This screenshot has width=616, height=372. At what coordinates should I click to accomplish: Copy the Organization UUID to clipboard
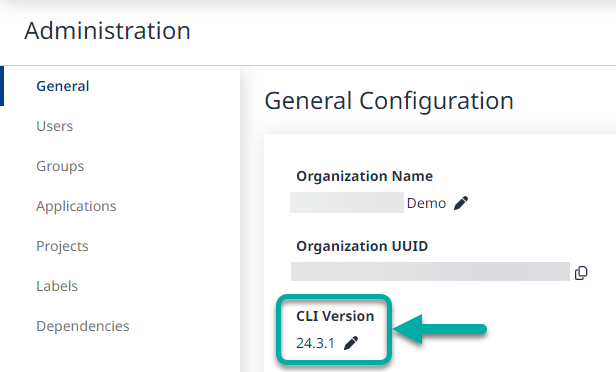click(x=581, y=273)
